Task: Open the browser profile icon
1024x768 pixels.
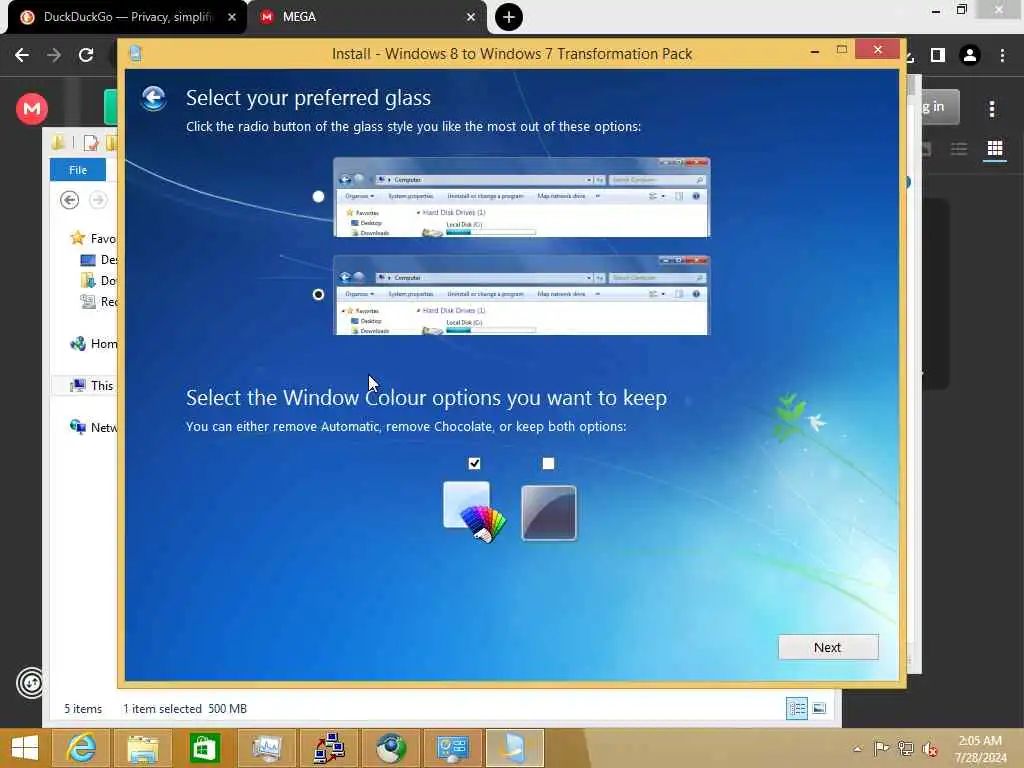Action: click(x=970, y=55)
